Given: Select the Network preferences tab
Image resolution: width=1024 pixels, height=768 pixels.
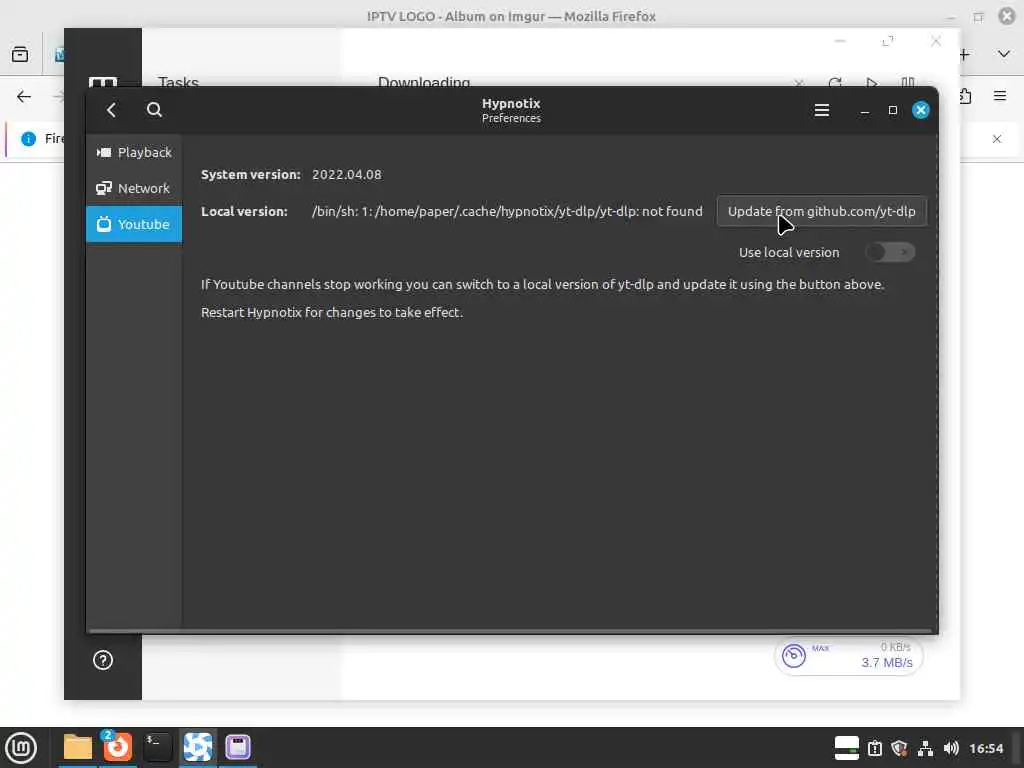Looking at the screenshot, I should (134, 188).
